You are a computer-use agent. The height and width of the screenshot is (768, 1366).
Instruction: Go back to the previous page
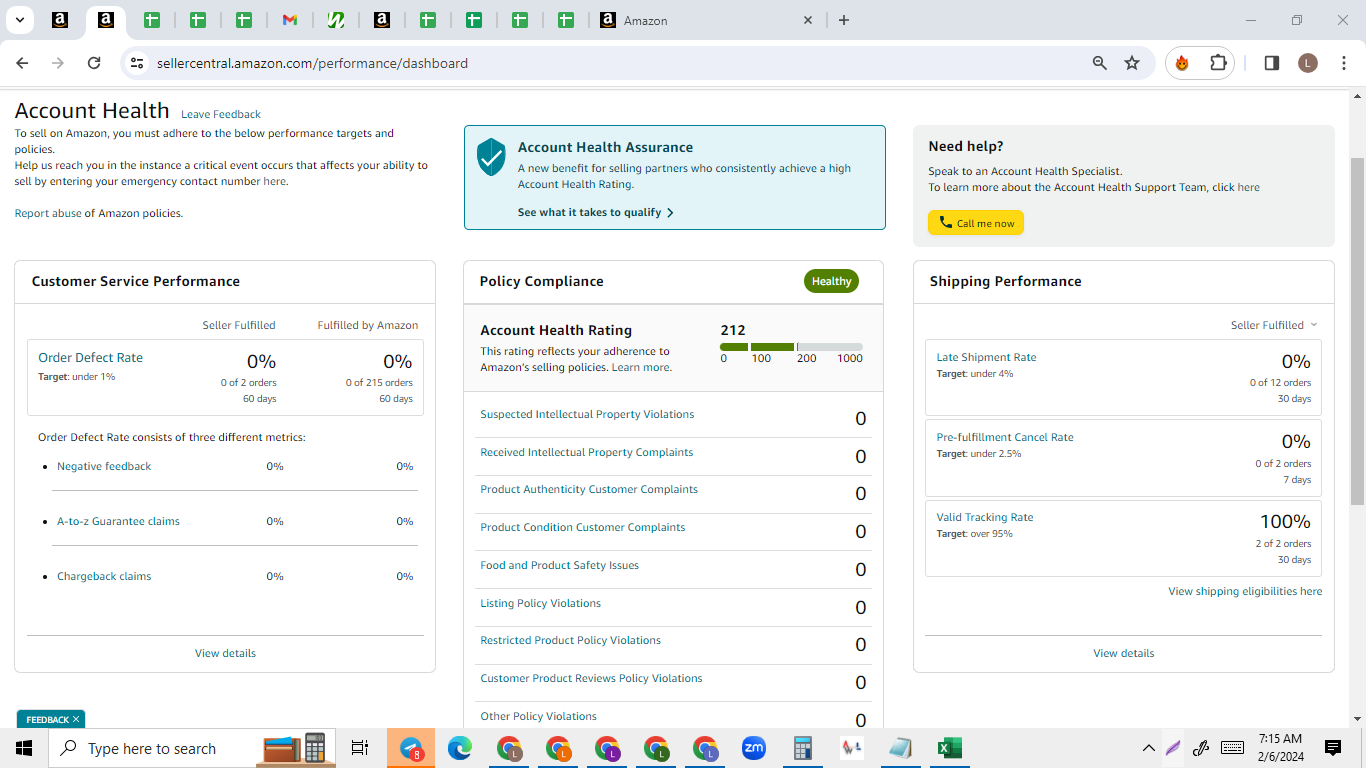(22, 63)
